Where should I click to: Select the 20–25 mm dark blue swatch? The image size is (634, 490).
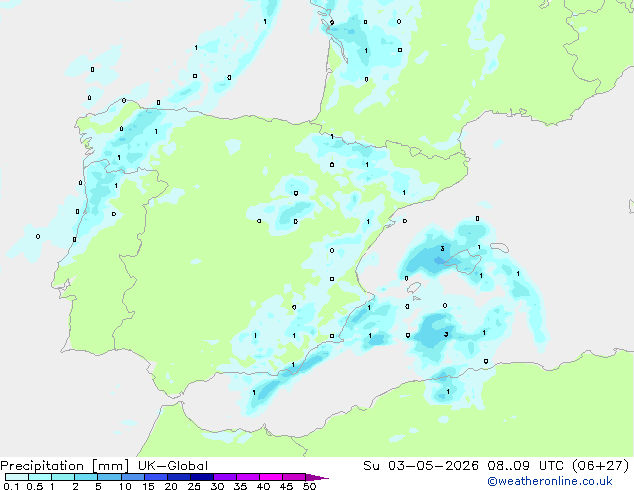pyautogui.click(x=178, y=477)
